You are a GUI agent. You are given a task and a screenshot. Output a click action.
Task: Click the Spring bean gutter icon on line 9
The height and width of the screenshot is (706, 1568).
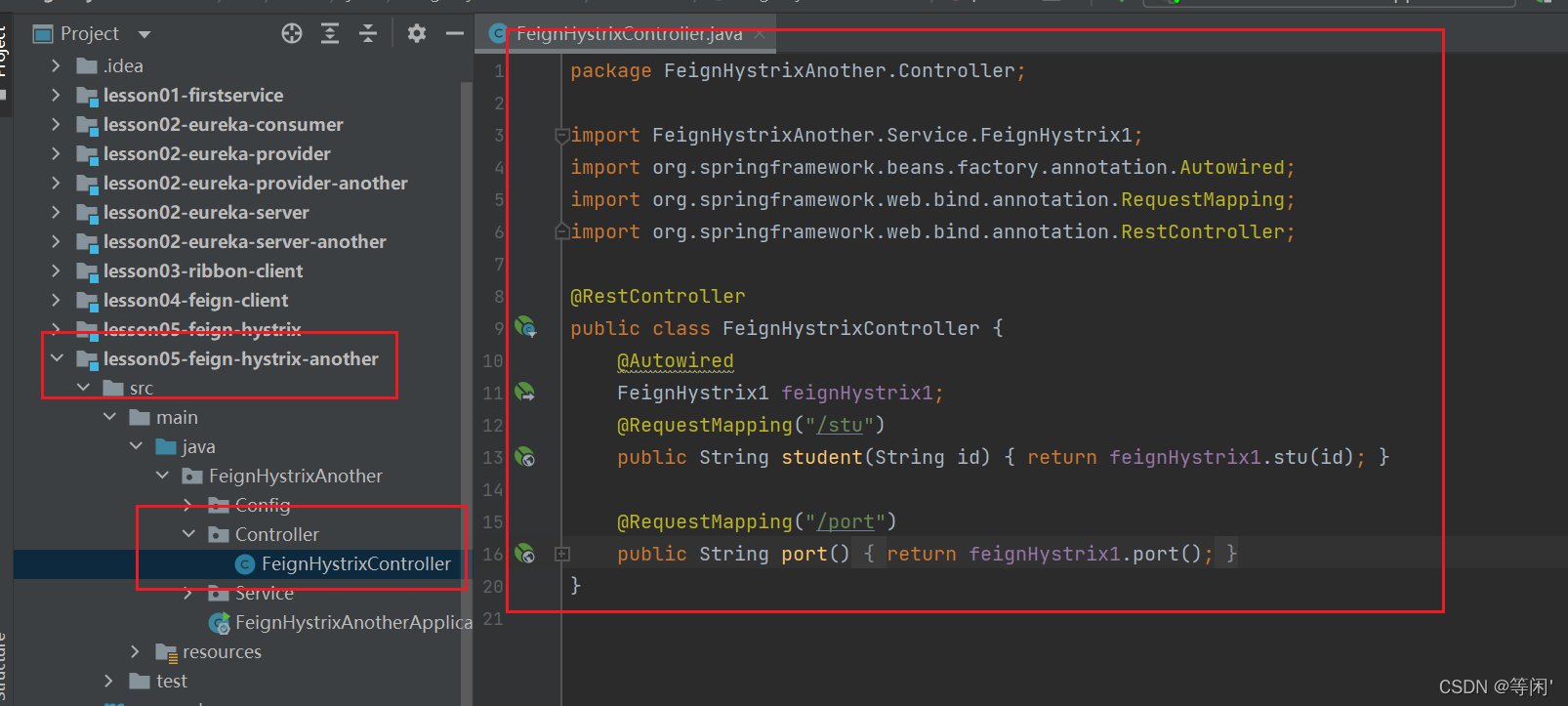525,327
